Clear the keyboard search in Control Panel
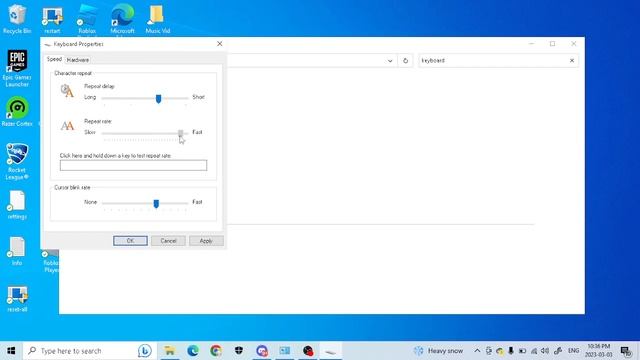 (x=572, y=60)
